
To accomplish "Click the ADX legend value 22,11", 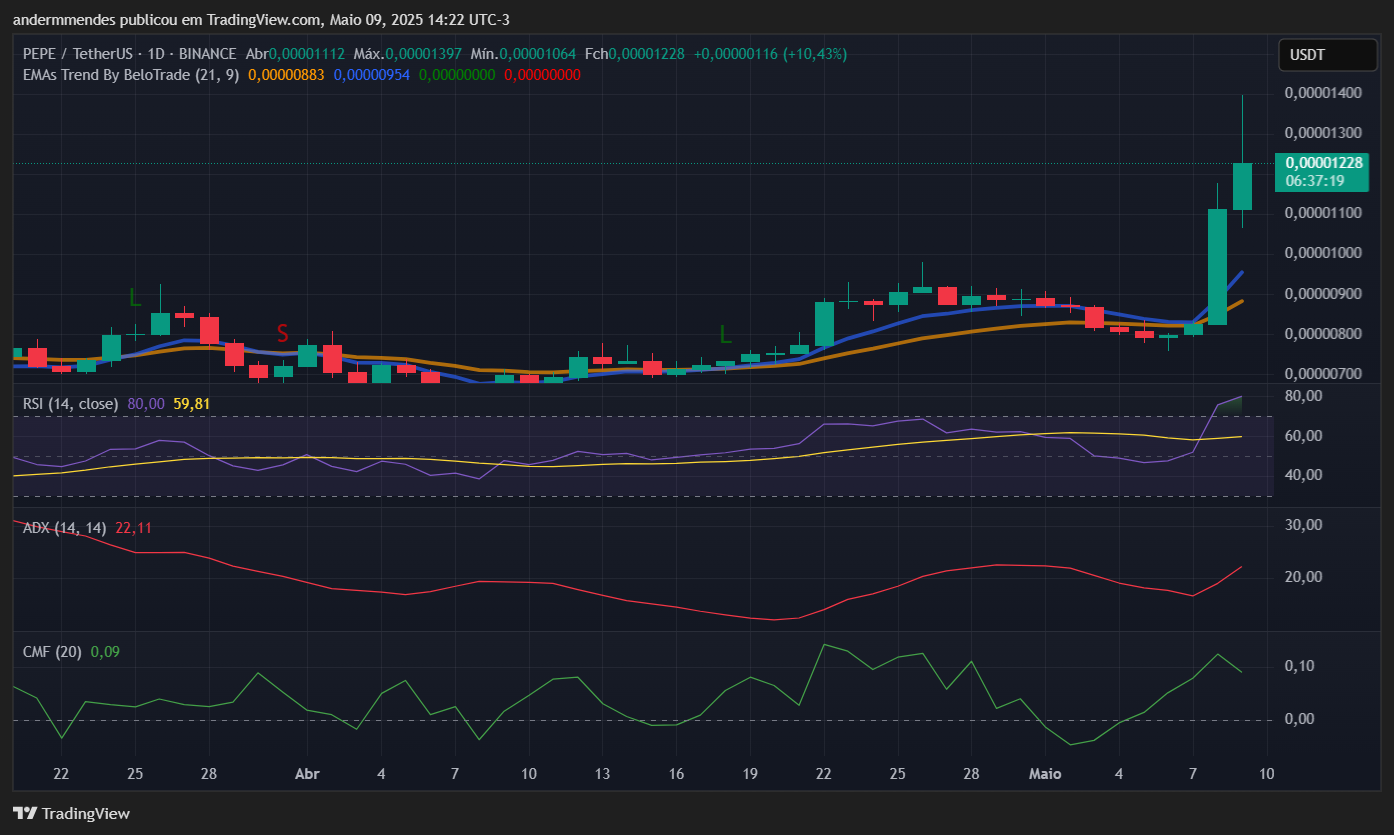I will (134, 527).
